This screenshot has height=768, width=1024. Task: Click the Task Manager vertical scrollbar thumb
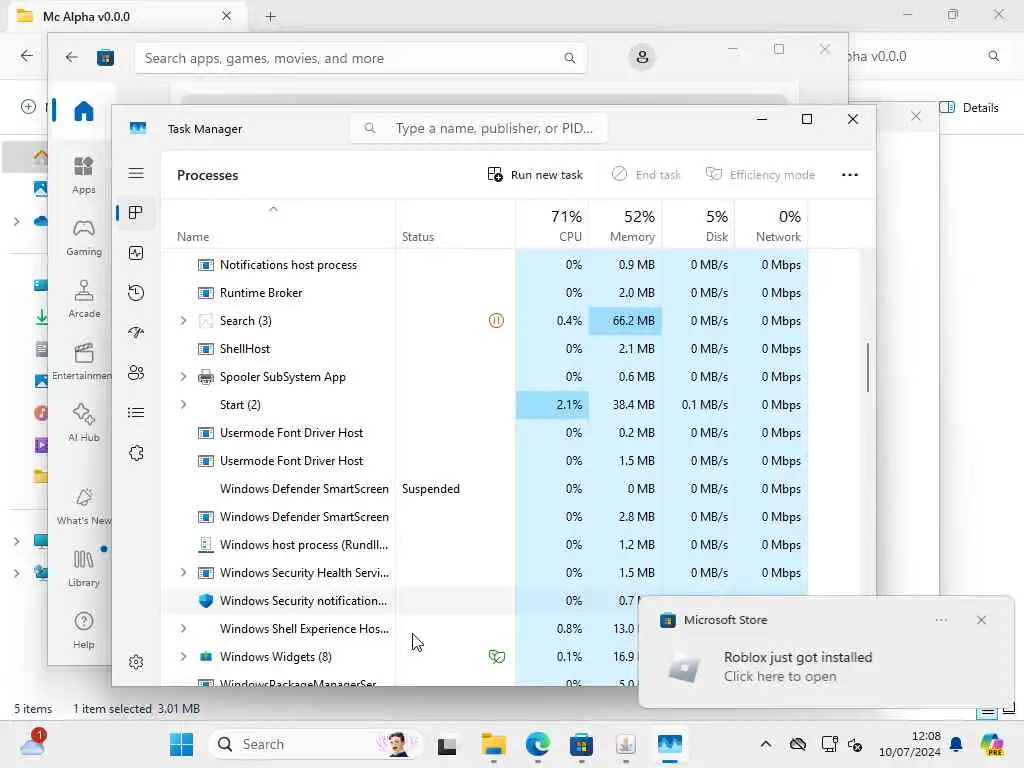tap(868, 367)
